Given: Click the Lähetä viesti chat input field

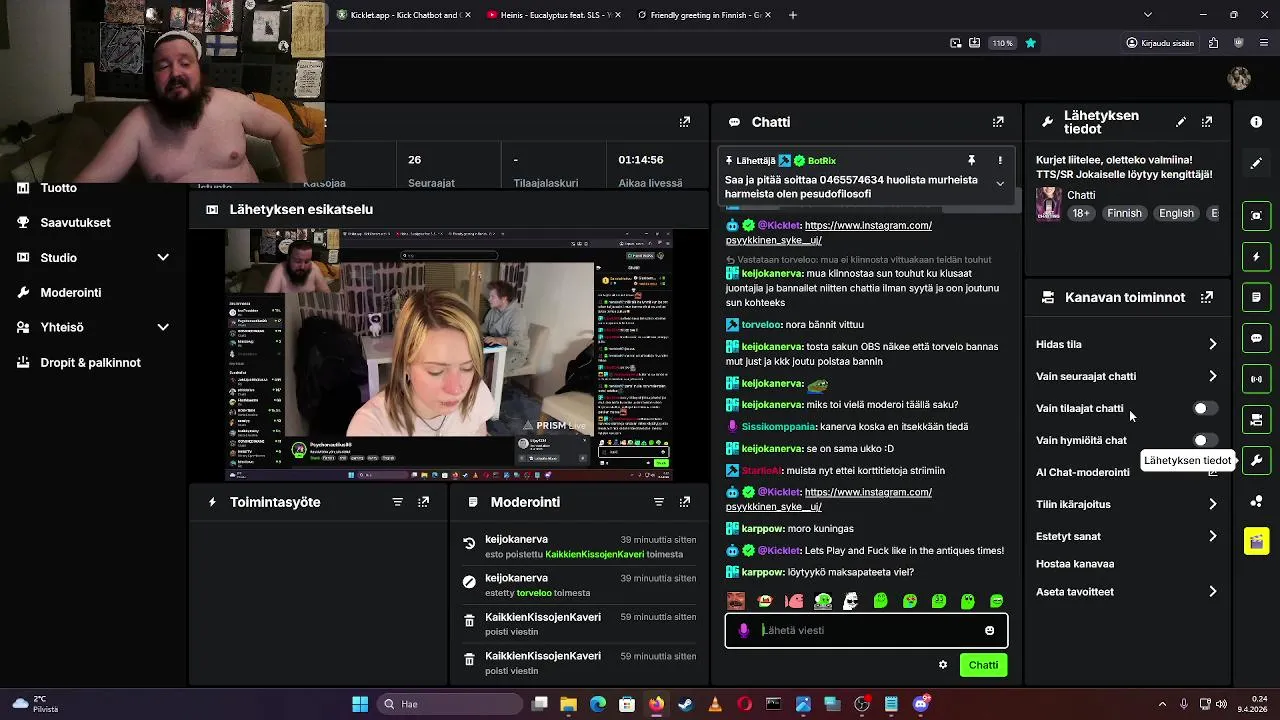Looking at the screenshot, I should (866, 630).
